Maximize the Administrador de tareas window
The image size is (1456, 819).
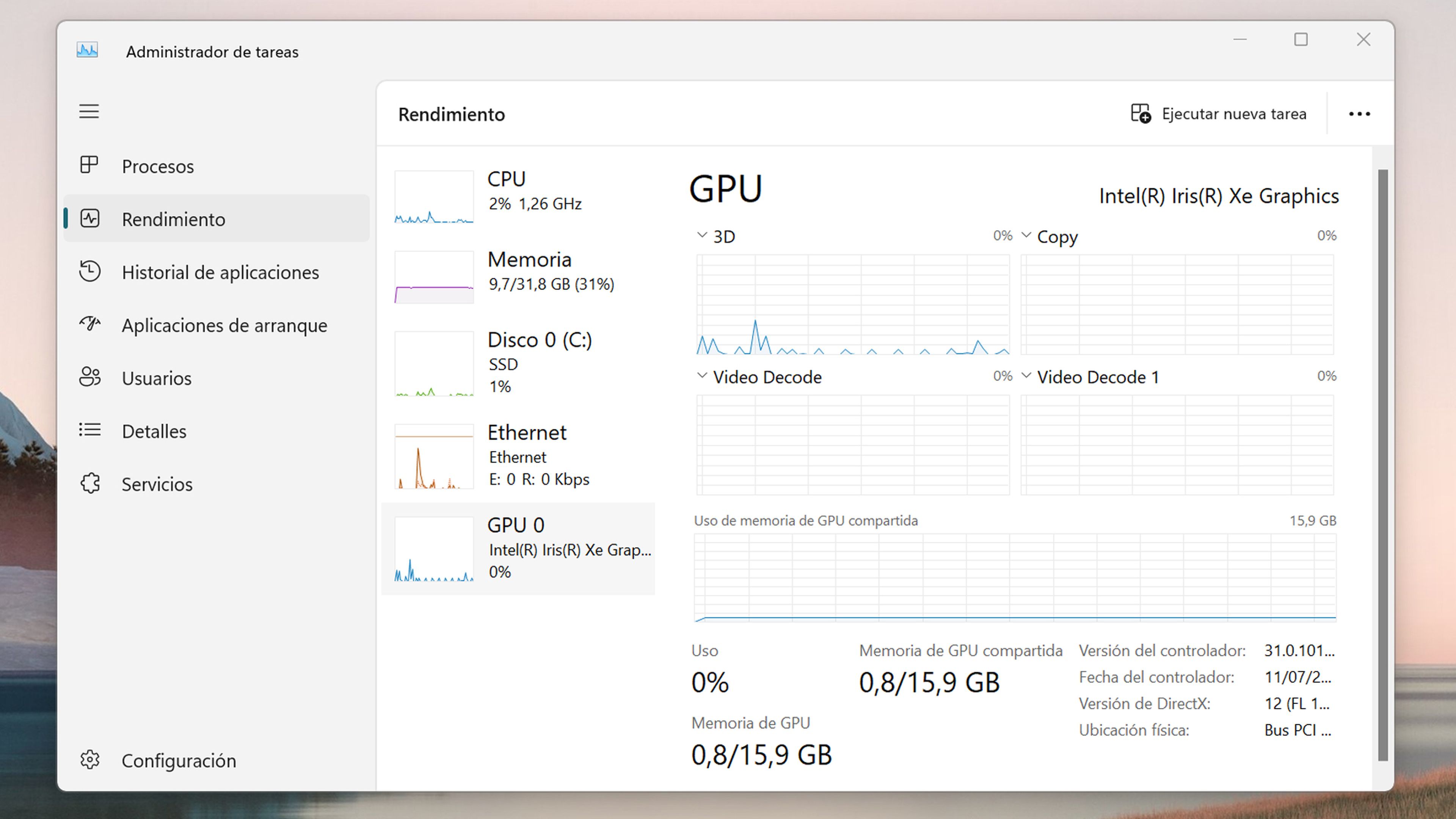(x=1301, y=39)
